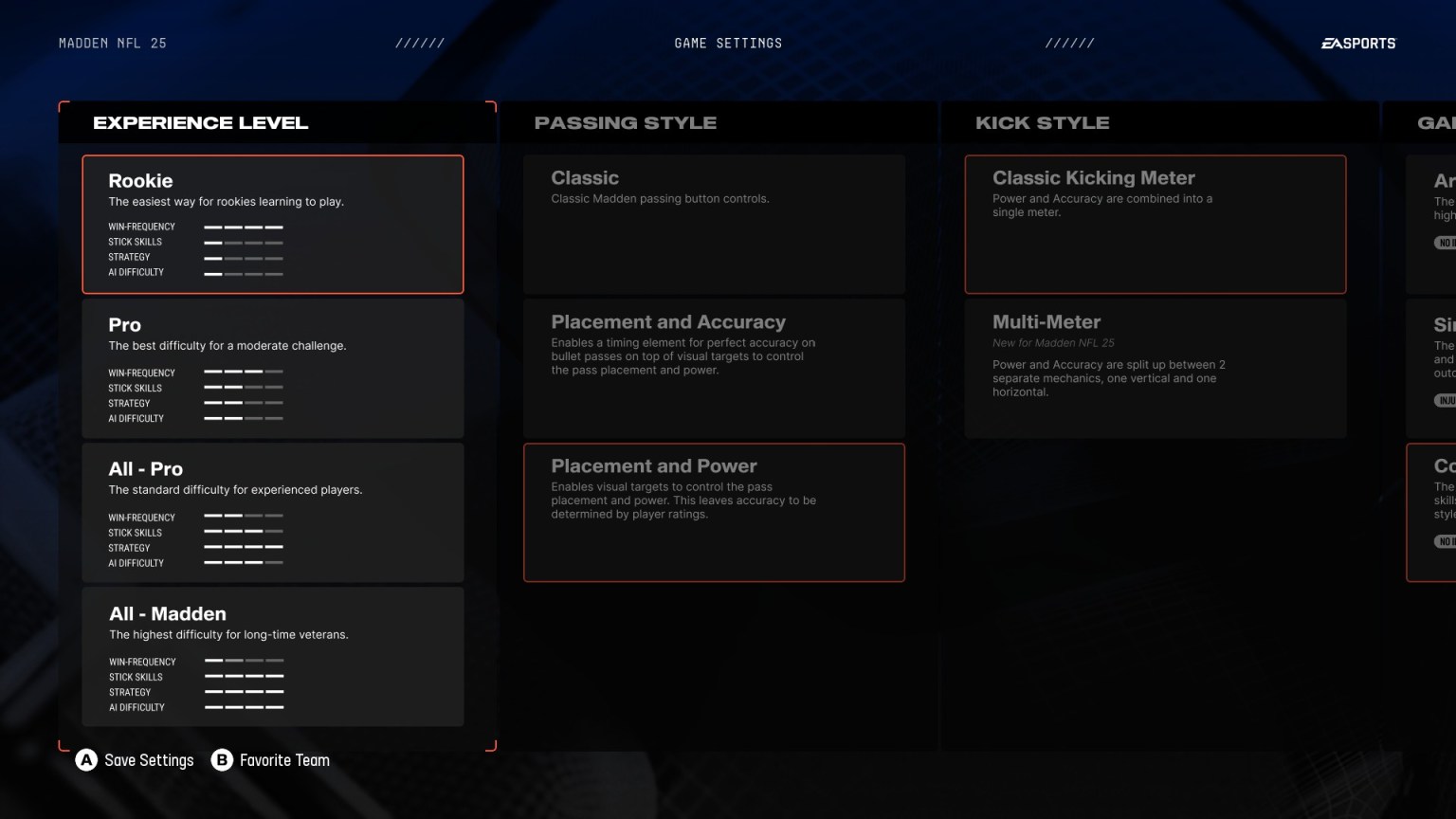
Task: Select the All - Madden difficulty card
Action: pos(273,657)
